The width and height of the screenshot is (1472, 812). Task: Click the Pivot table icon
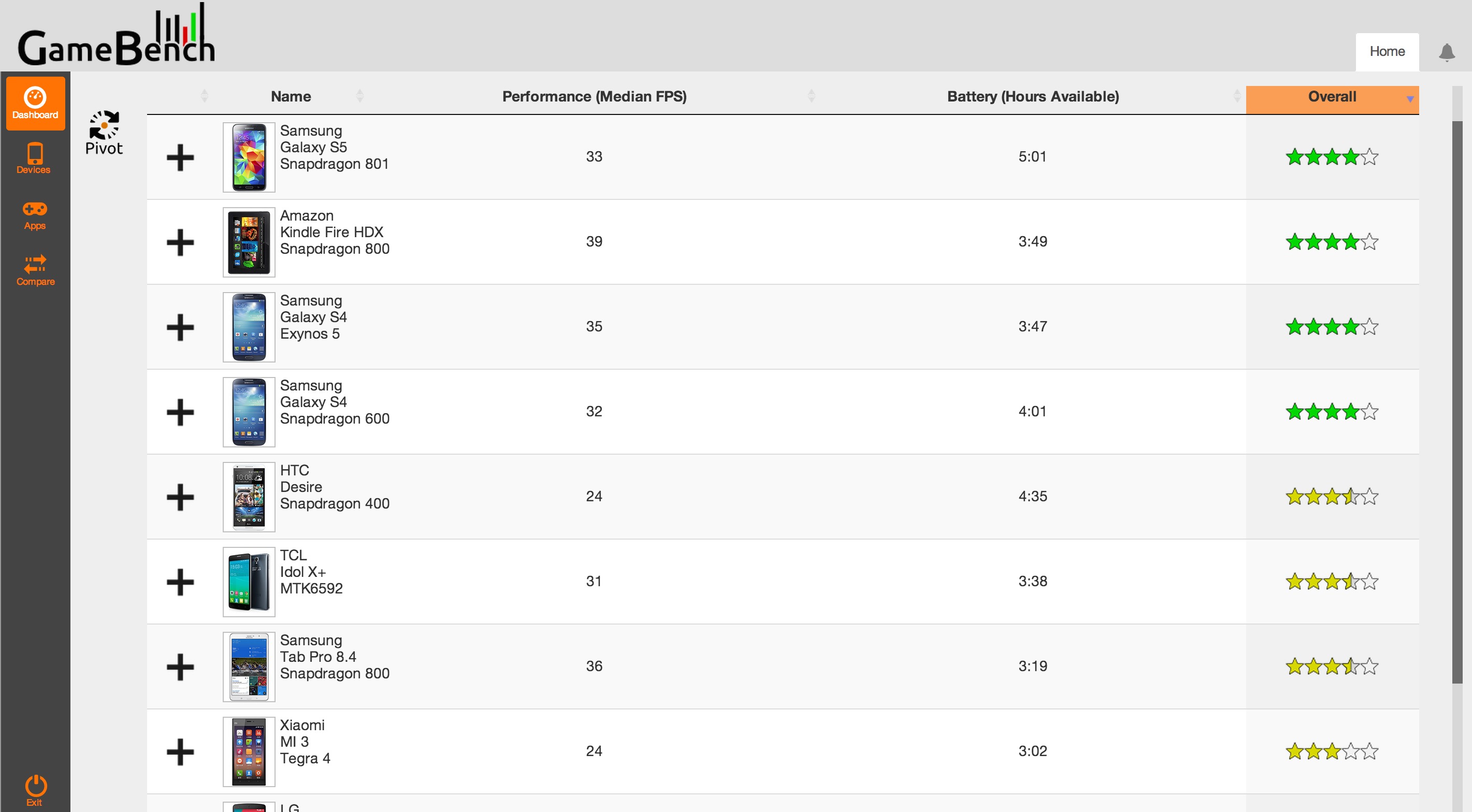104,133
